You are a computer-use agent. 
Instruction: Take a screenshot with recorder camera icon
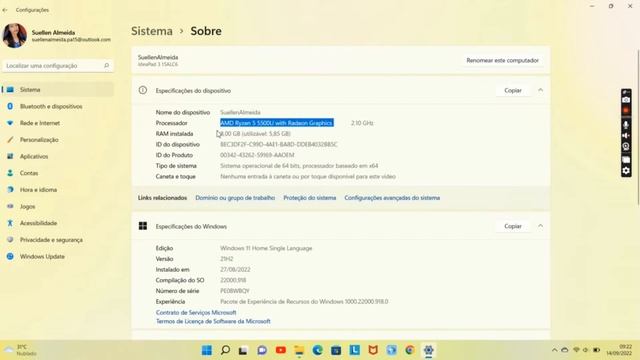[626, 100]
